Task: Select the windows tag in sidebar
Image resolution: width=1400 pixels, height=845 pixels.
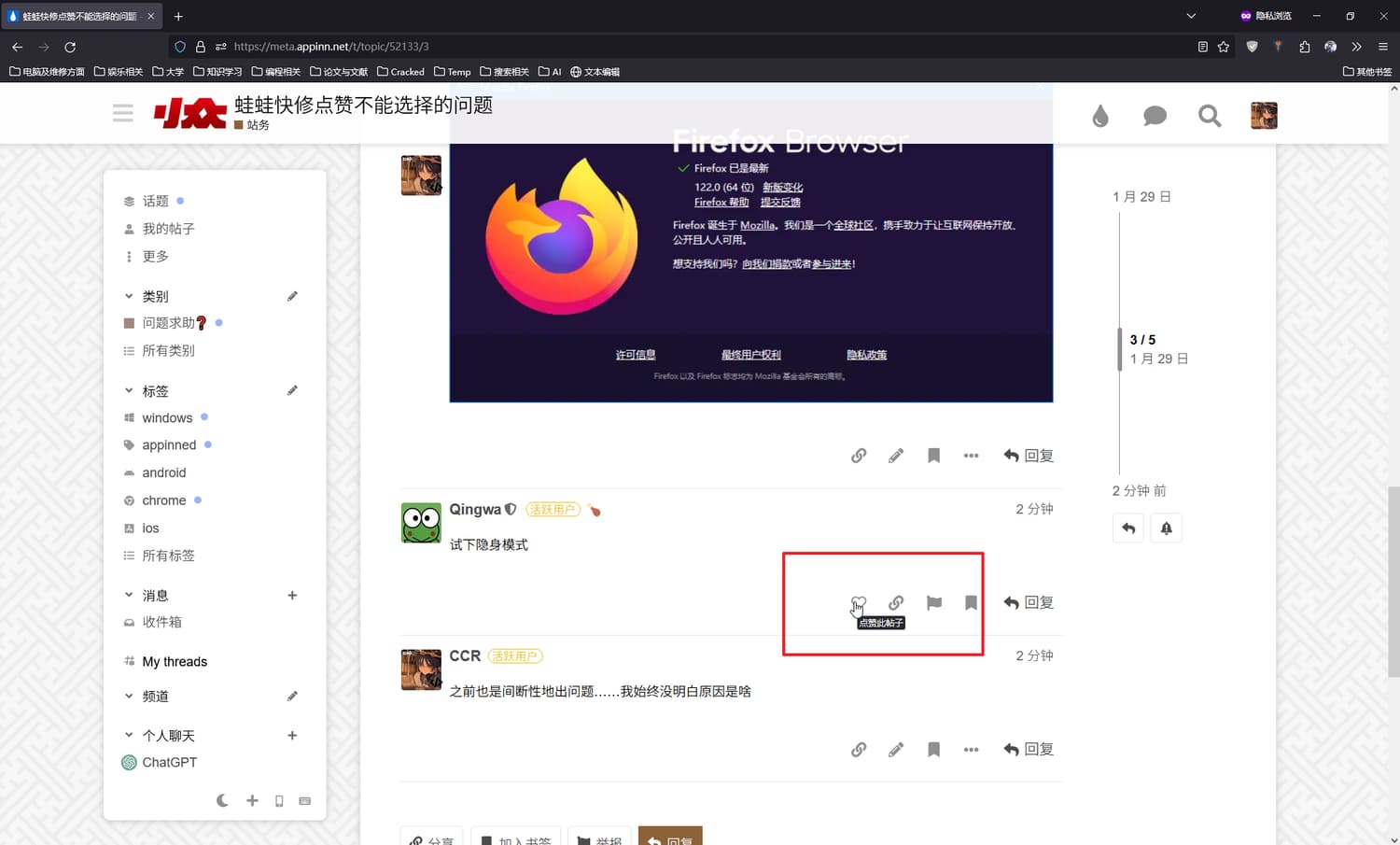Action: [x=167, y=417]
